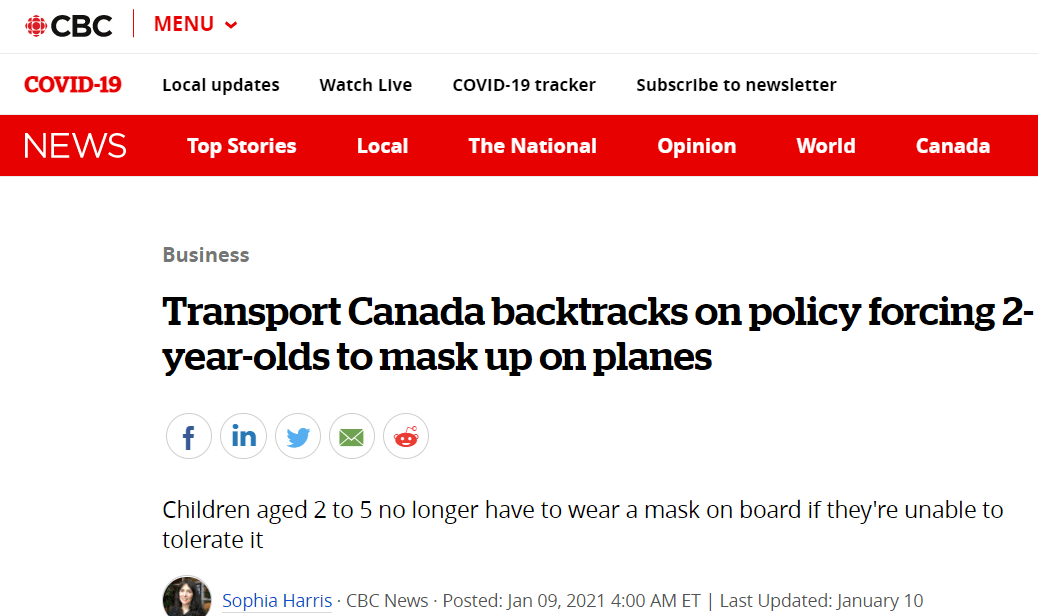Image resolution: width=1038 pixels, height=616 pixels.
Task: Share article on Twitter
Action: (297, 437)
